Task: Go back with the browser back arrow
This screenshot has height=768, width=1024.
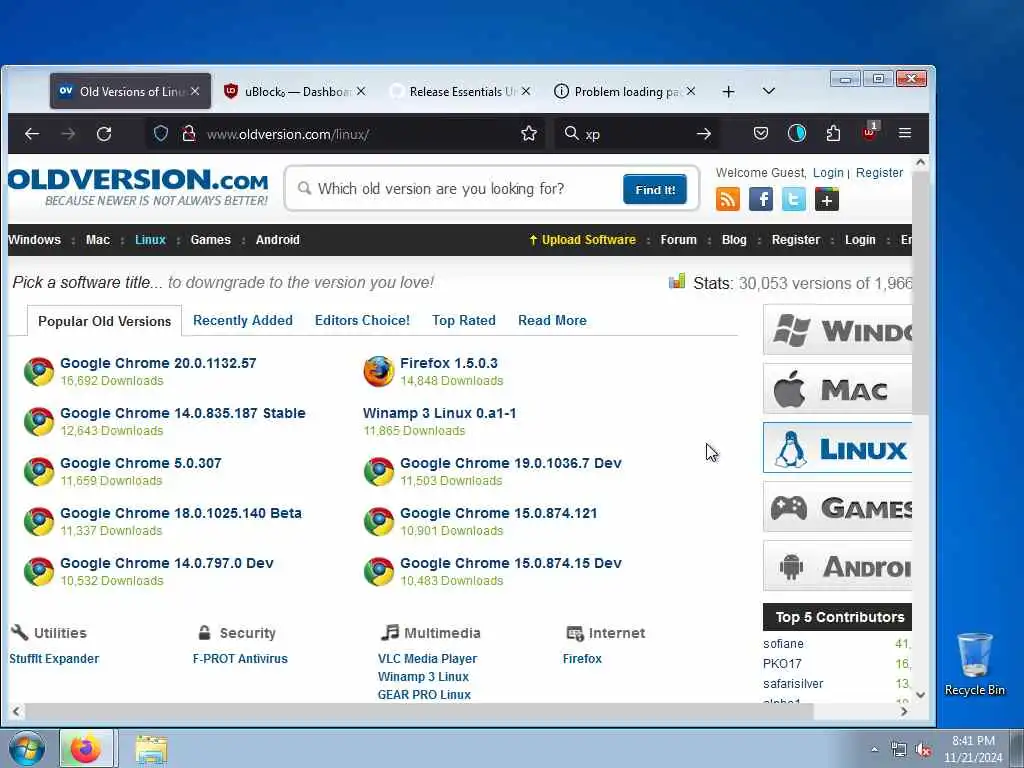Action: coord(31,134)
